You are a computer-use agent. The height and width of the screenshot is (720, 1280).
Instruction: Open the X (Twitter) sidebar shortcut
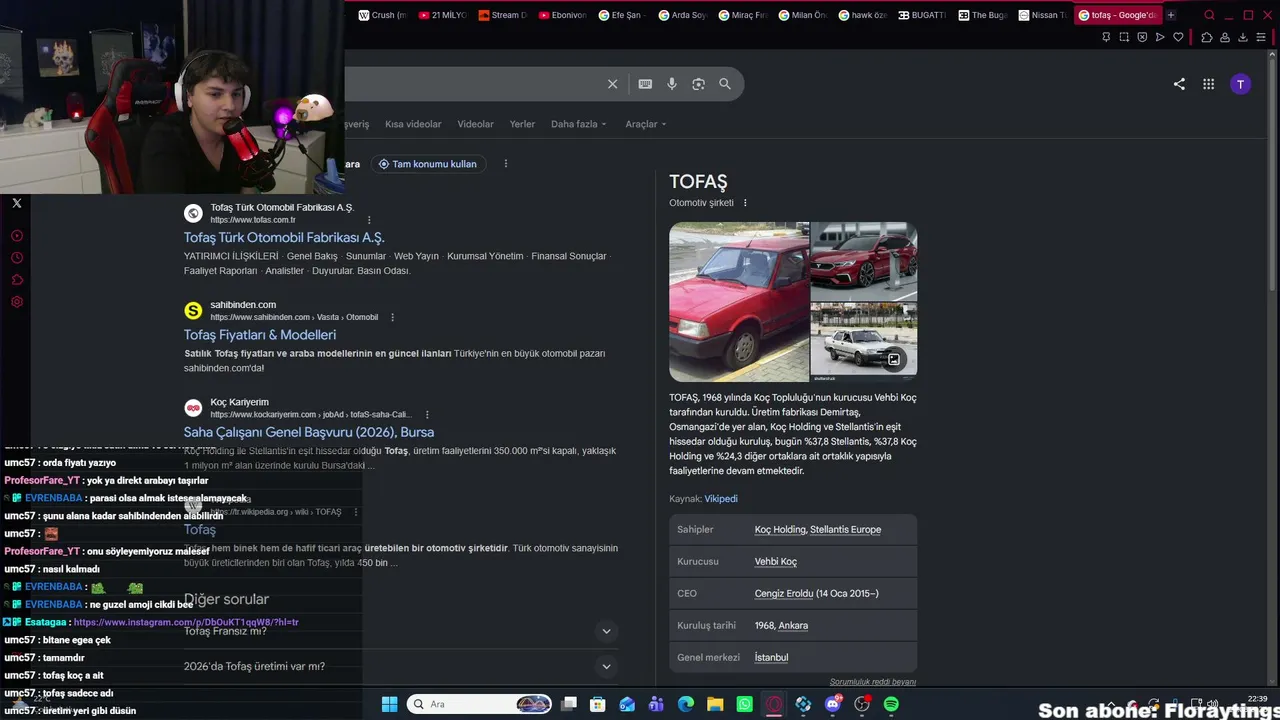pos(17,203)
